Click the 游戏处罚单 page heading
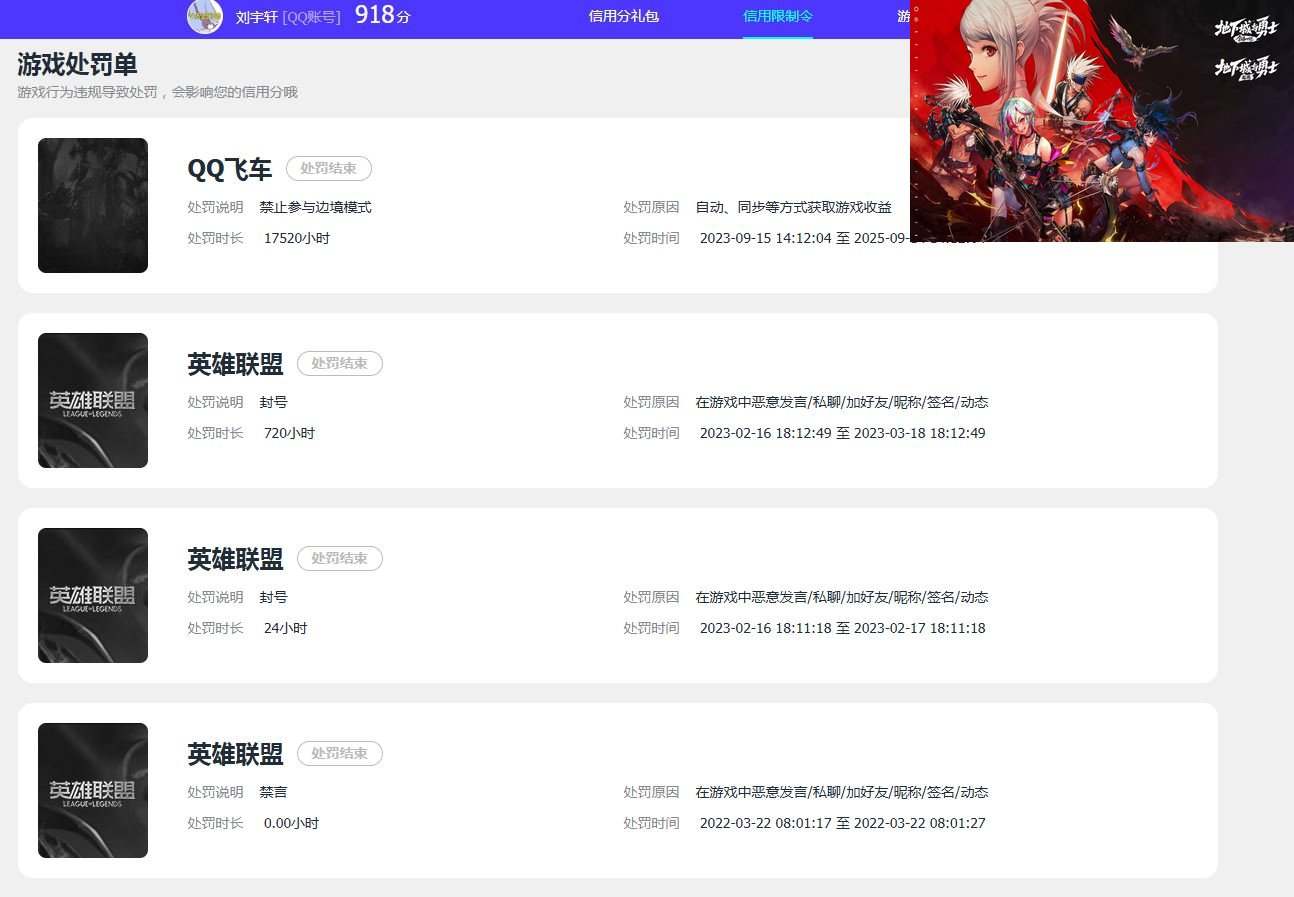Viewport: 1294px width, 897px height. pos(77,64)
